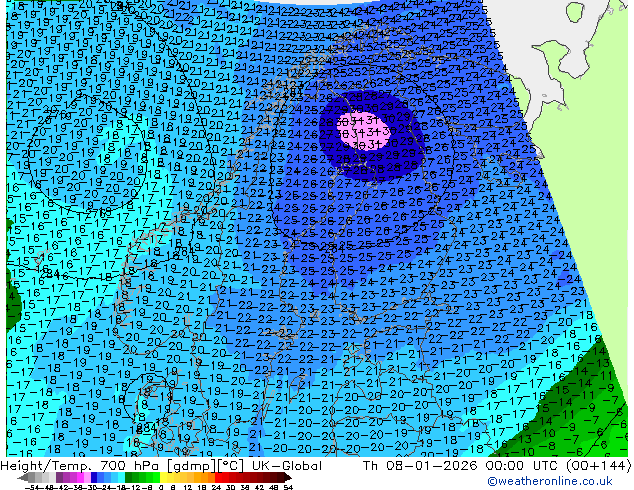Click the pink -34°C cold core on the map
The width and height of the screenshot is (634, 490).
coord(366,130)
